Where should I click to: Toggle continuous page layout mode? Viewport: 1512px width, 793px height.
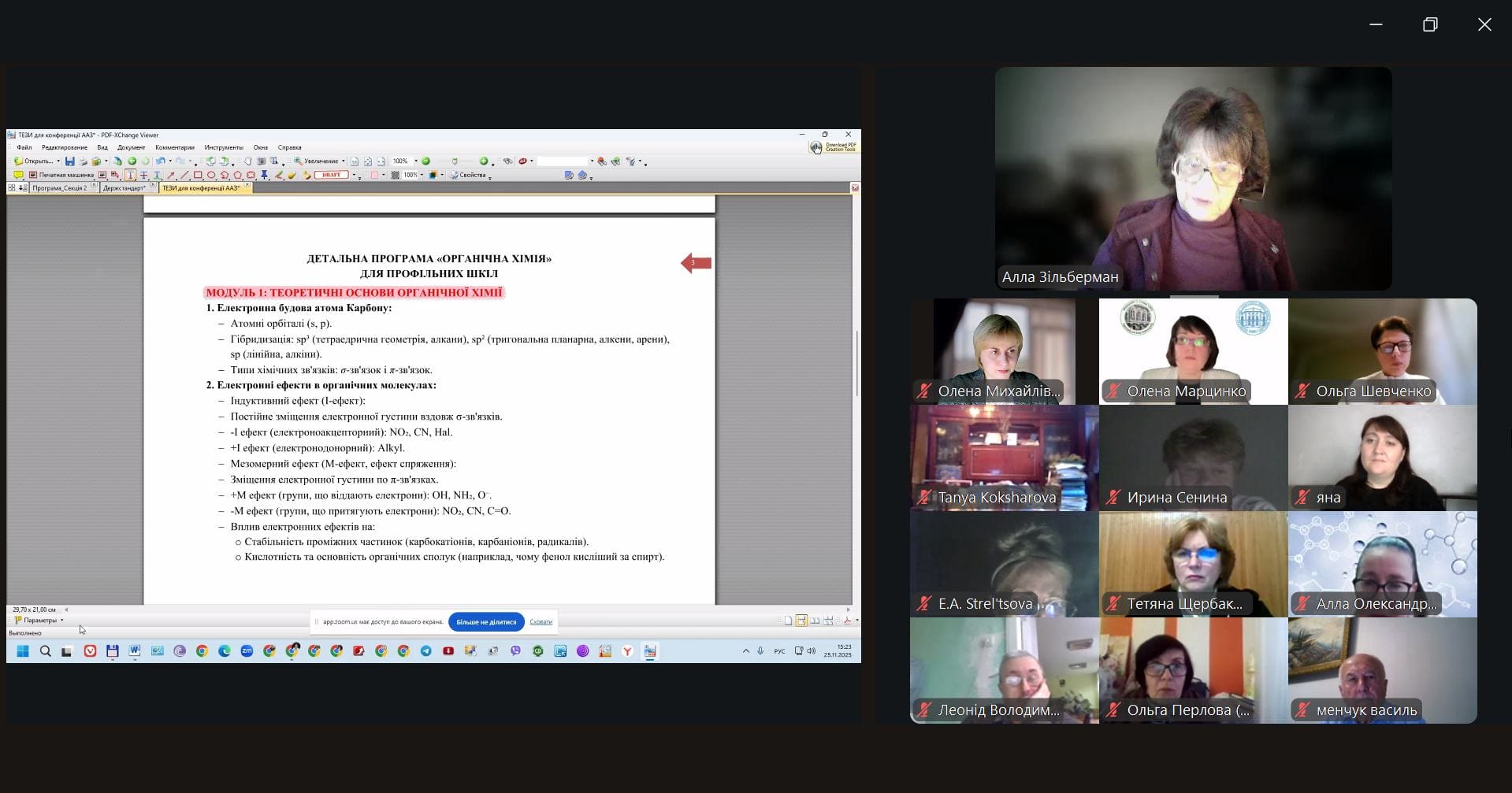tap(801, 621)
